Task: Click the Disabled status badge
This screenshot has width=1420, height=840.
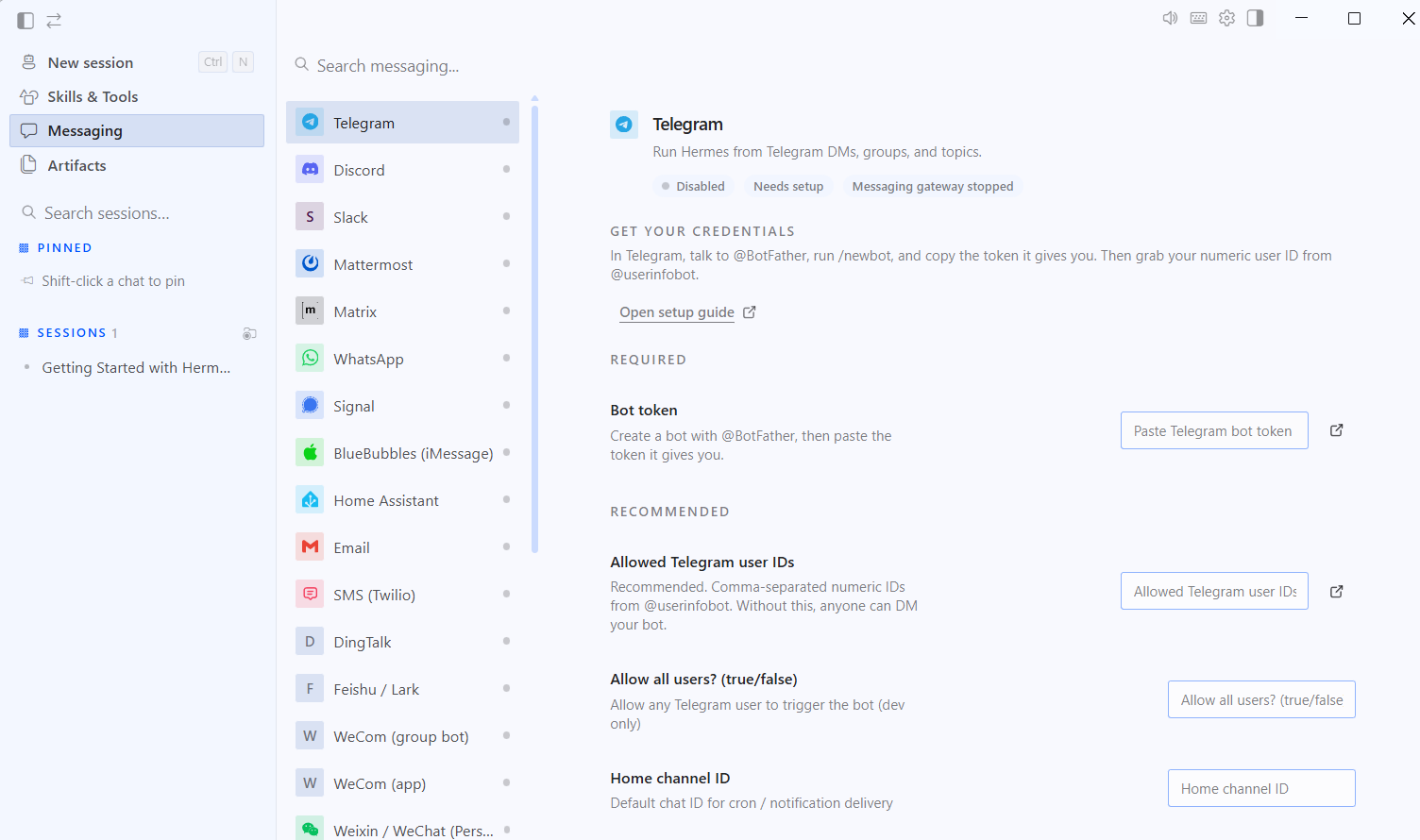Action: 694,187
